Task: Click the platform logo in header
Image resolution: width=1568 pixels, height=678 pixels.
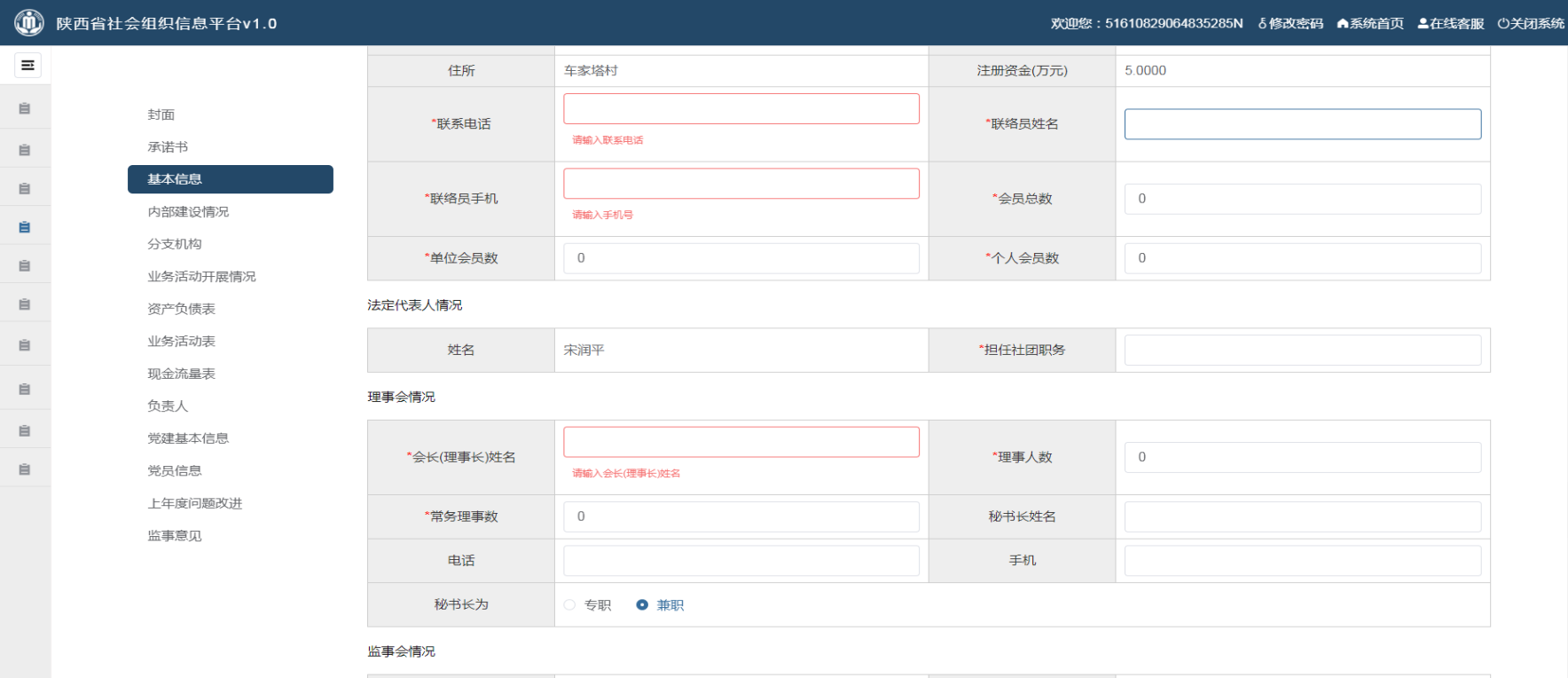Action: pyautogui.click(x=29, y=23)
